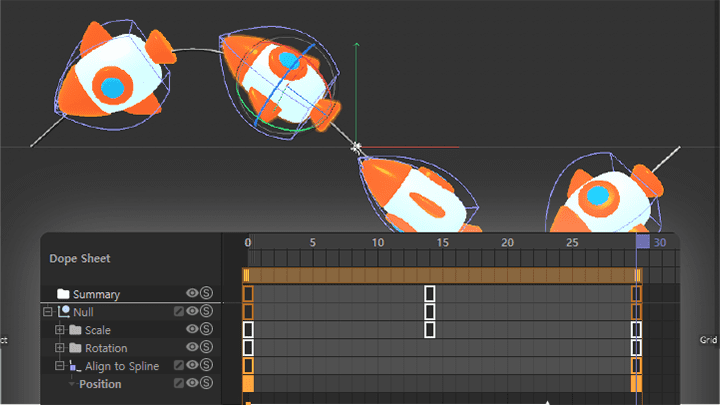
Task: Select the Dope Sheet panel title
Action: 80,259
